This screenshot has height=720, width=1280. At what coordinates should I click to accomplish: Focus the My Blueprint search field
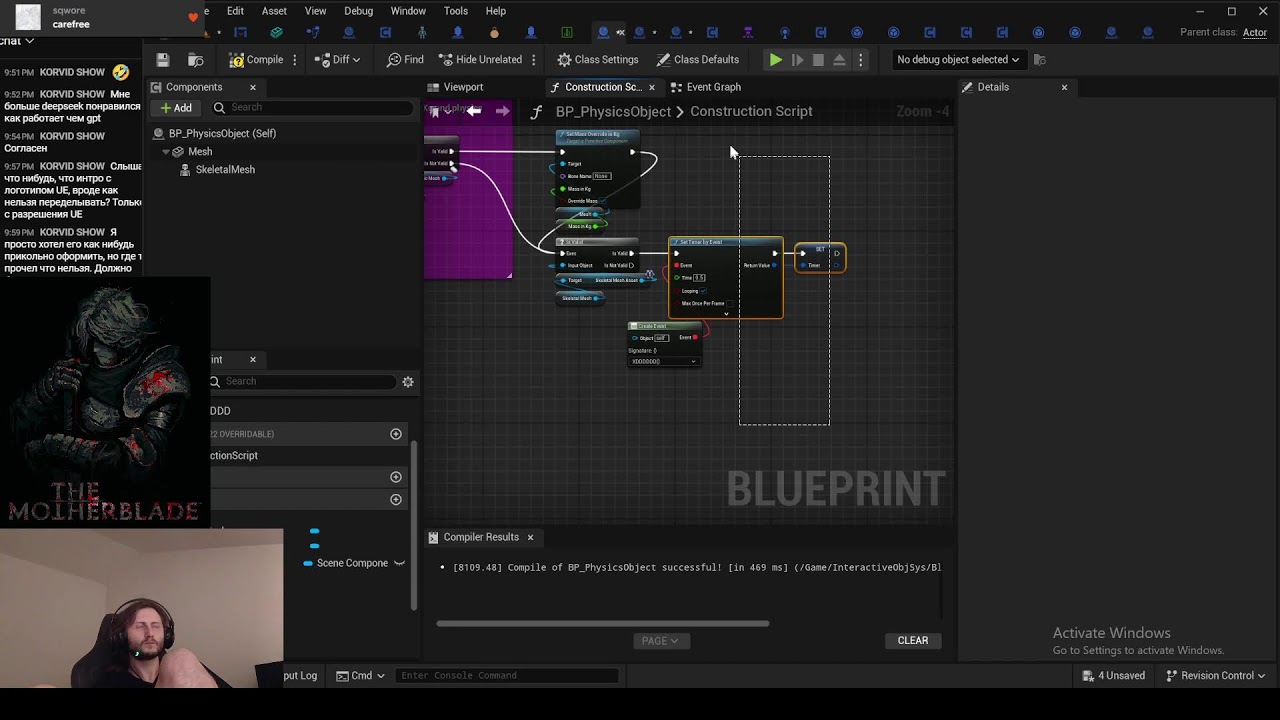click(302, 381)
